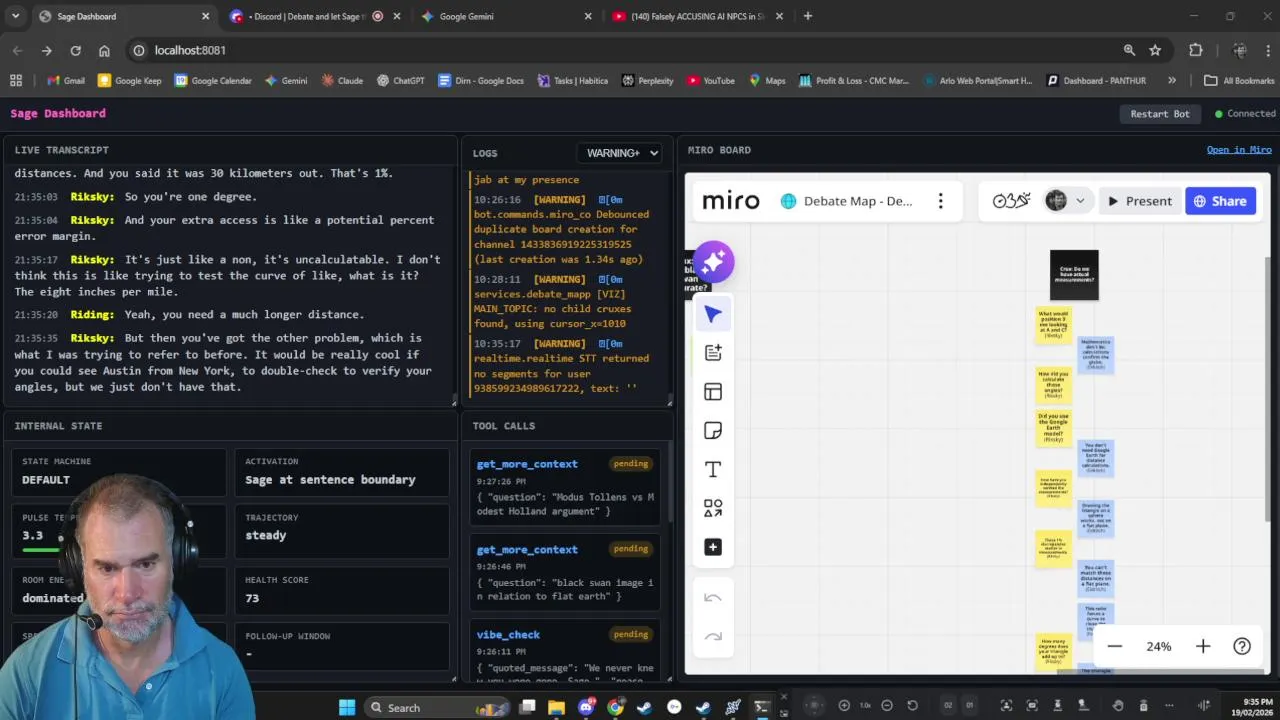Zoom in the Miro board
1280x720 pixels.
(1203, 646)
